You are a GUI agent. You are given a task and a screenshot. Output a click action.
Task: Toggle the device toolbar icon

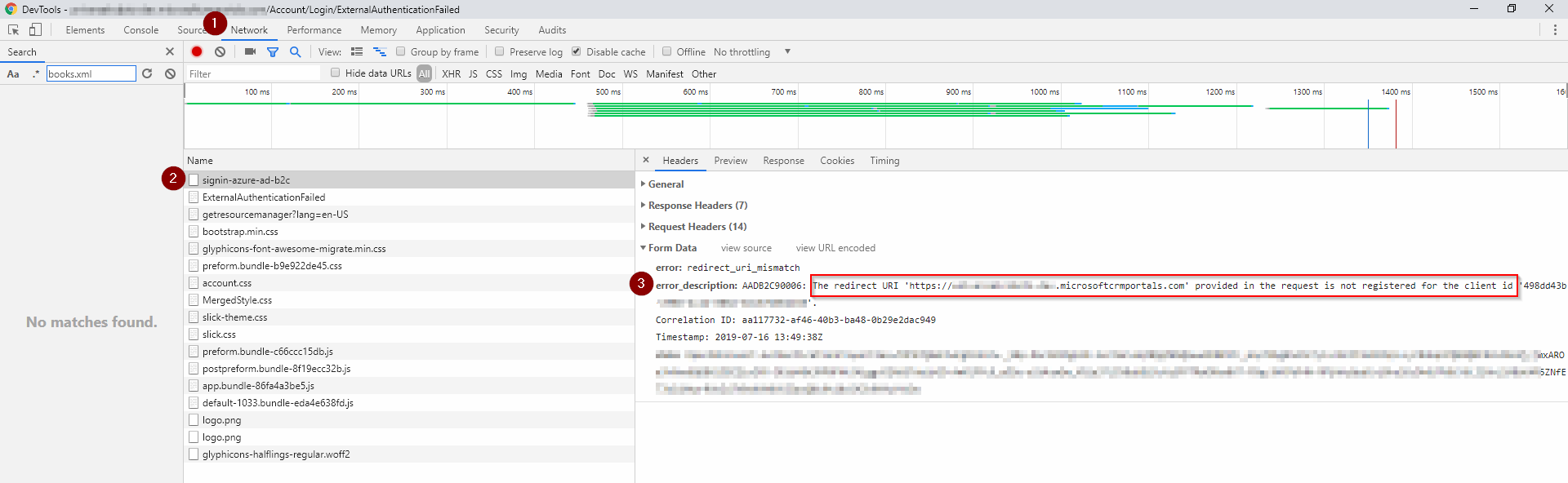tap(35, 30)
